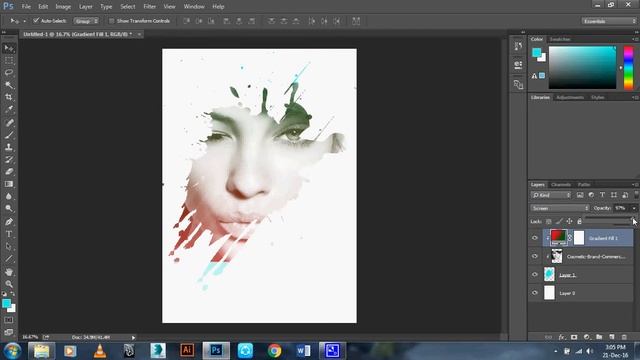Select the Eraser tool
The width and height of the screenshot is (640, 360).
click(x=9, y=171)
